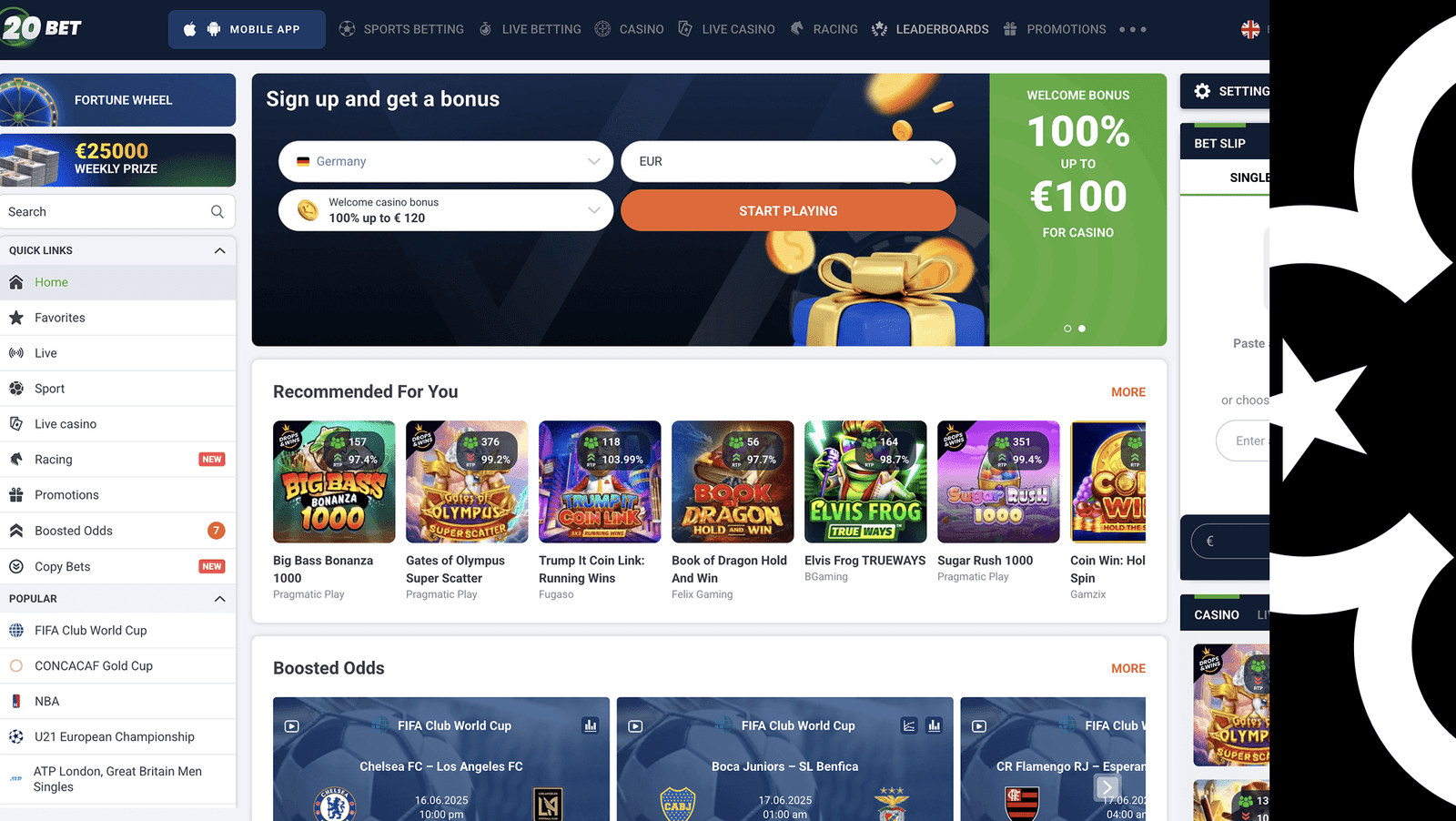Click next arrow on boosted odds carousel

tap(1107, 787)
